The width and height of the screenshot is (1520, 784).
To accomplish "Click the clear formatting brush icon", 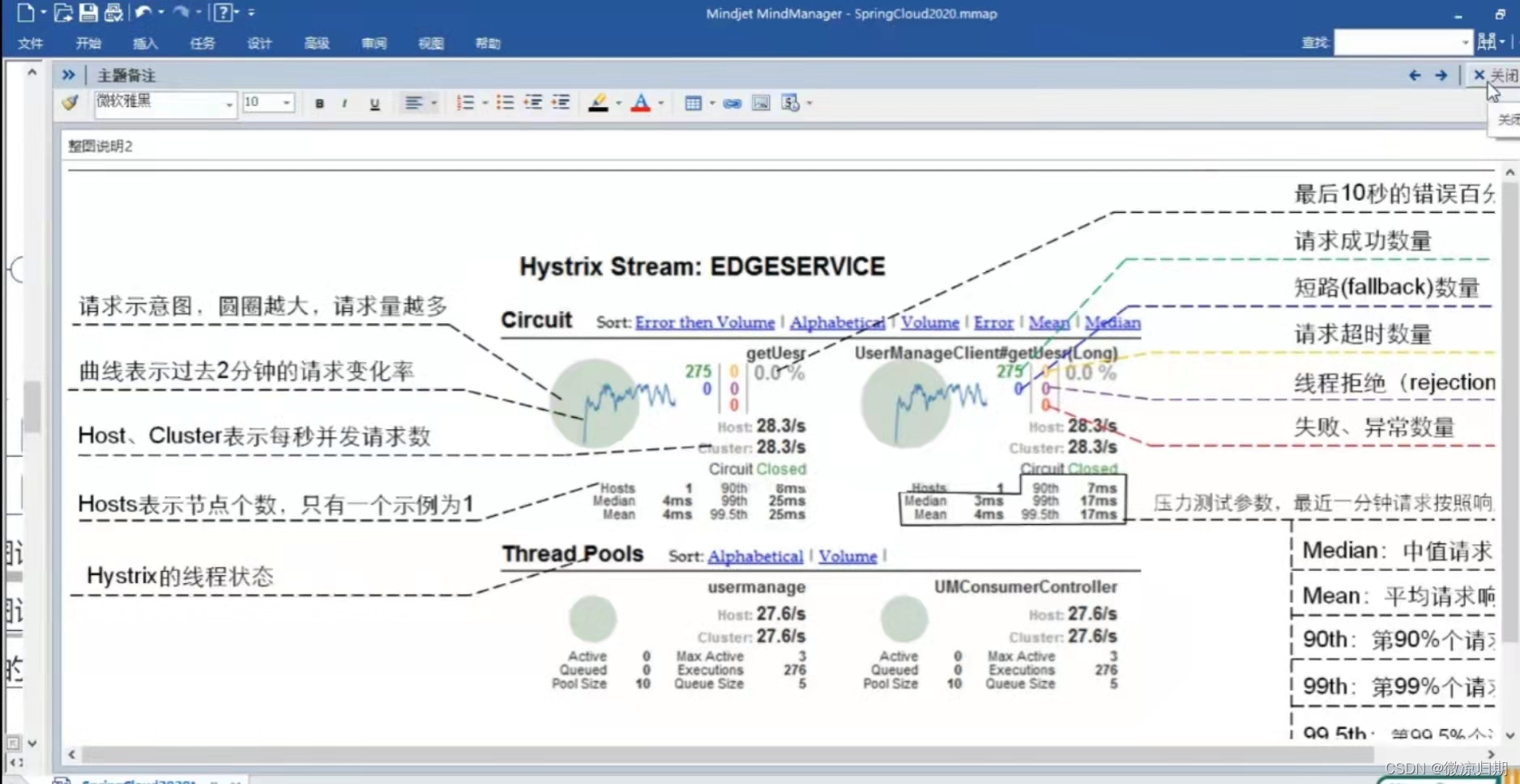I will tap(71, 103).
